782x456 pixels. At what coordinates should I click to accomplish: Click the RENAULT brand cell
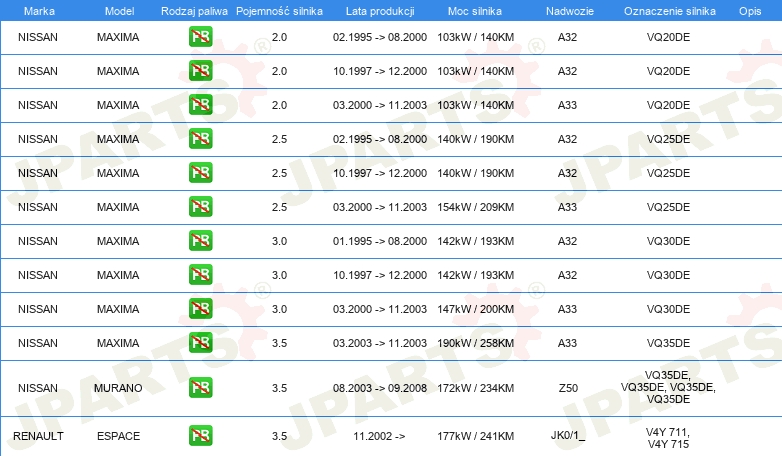pos(38,436)
